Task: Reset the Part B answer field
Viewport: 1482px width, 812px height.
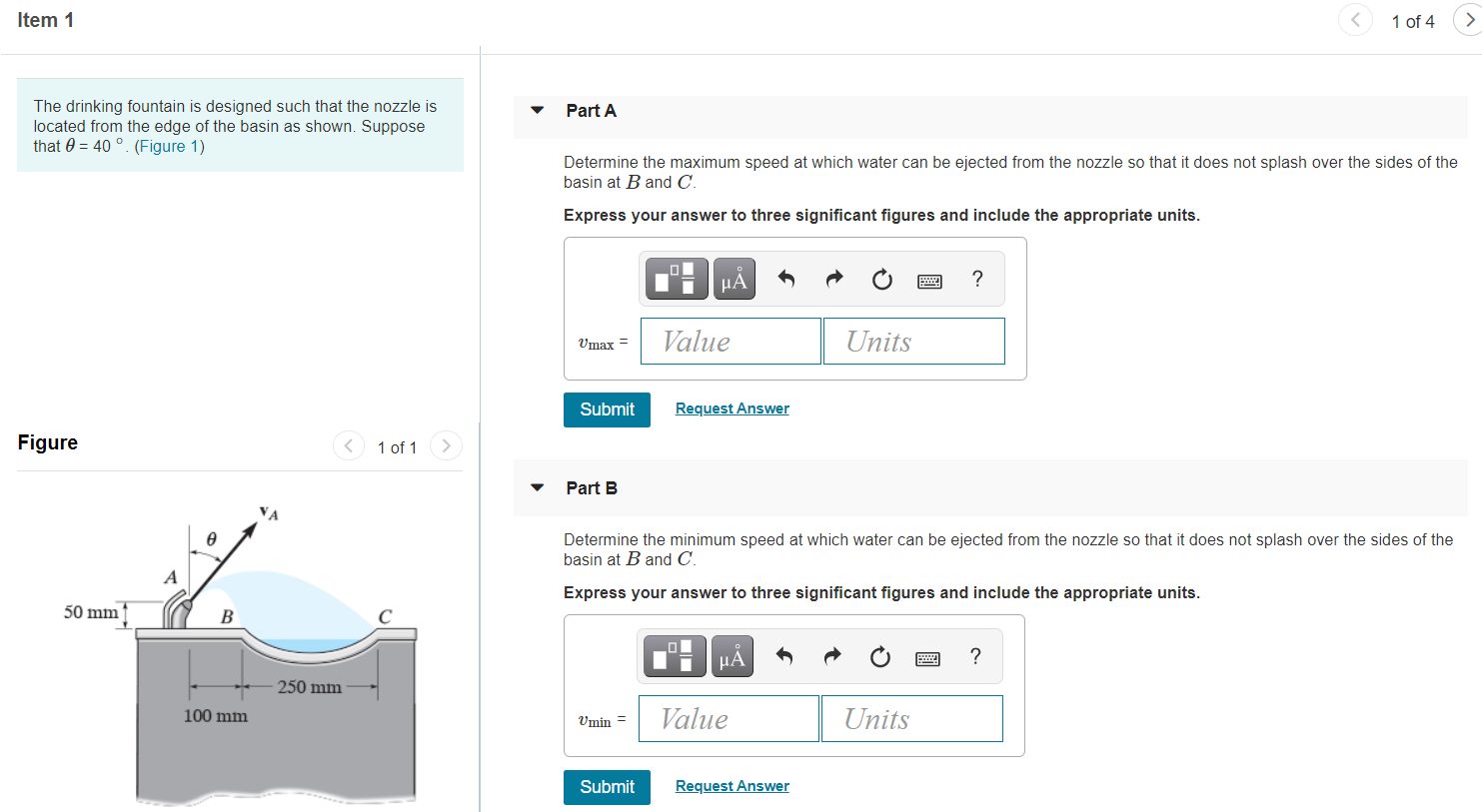Action: click(880, 656)
